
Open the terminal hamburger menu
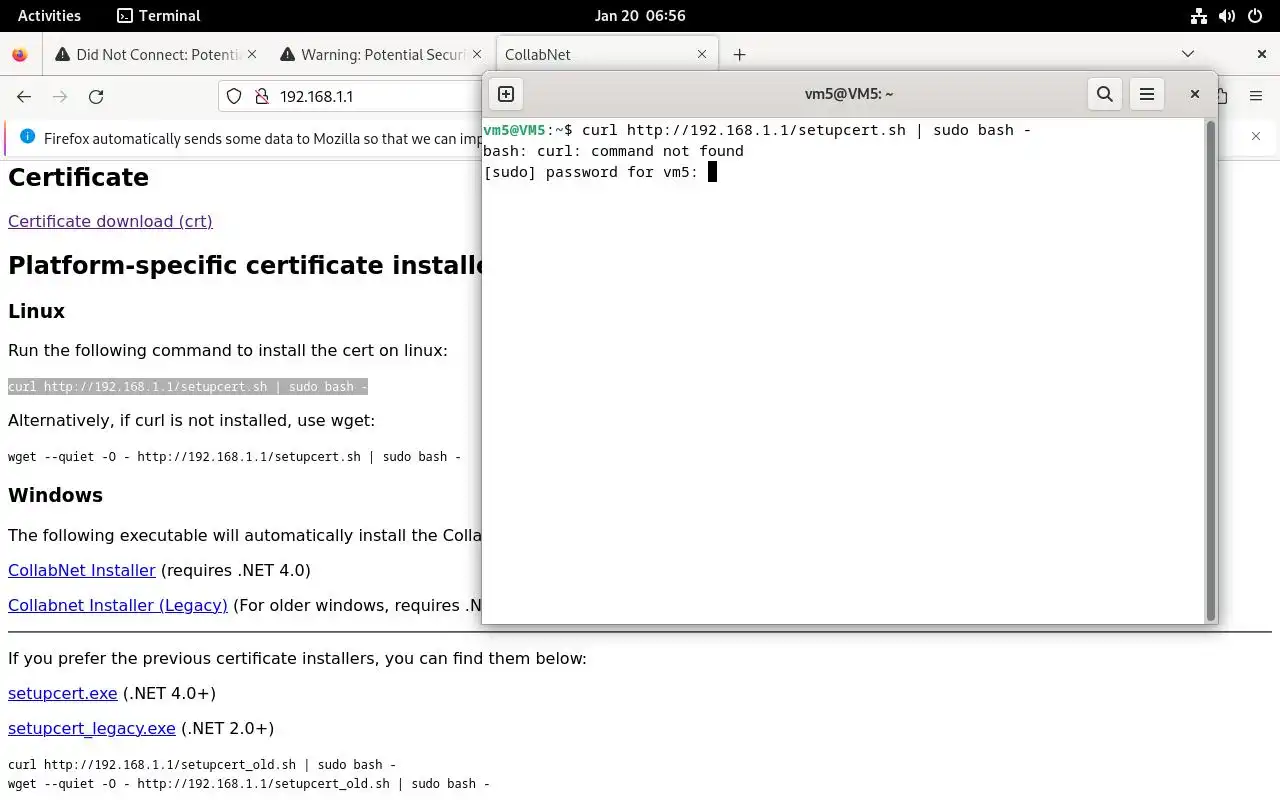click(x=1147, y=94)
